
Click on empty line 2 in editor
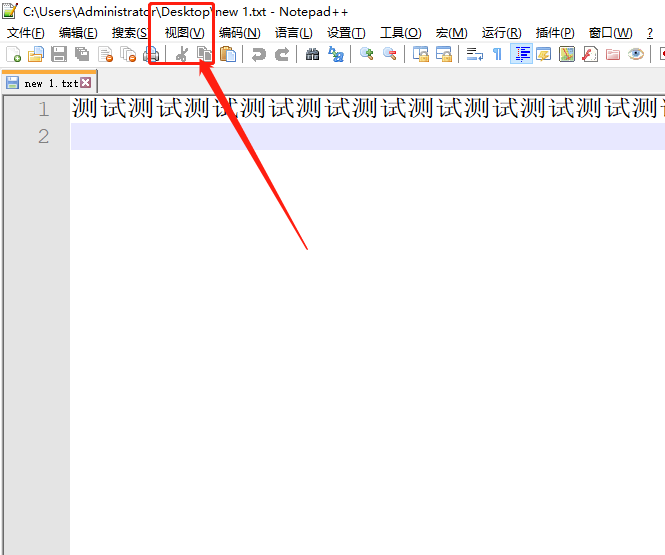[360, 136]
